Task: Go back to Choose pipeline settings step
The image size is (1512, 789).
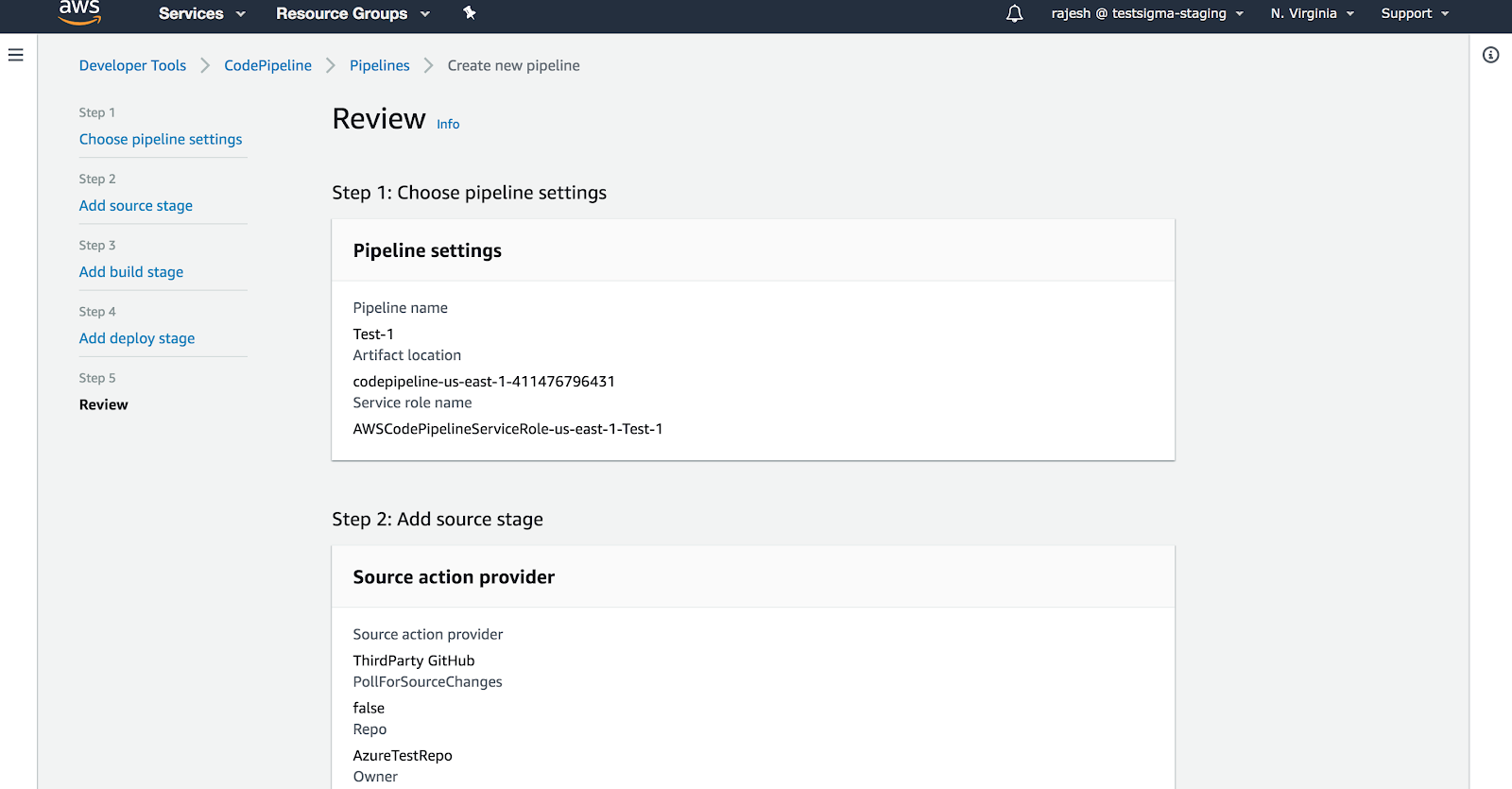Action: pos(161,139)
